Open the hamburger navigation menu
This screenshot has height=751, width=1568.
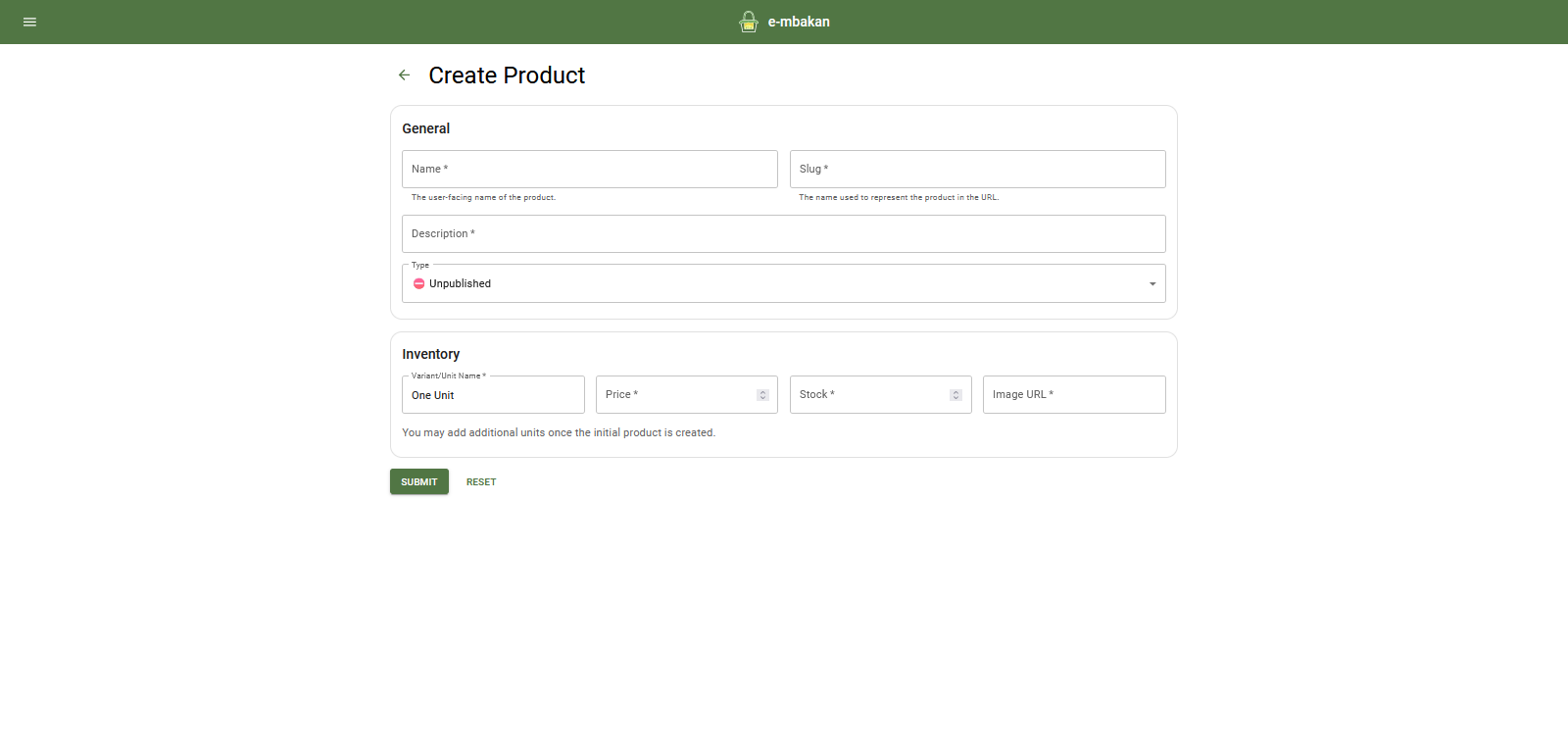29,22
